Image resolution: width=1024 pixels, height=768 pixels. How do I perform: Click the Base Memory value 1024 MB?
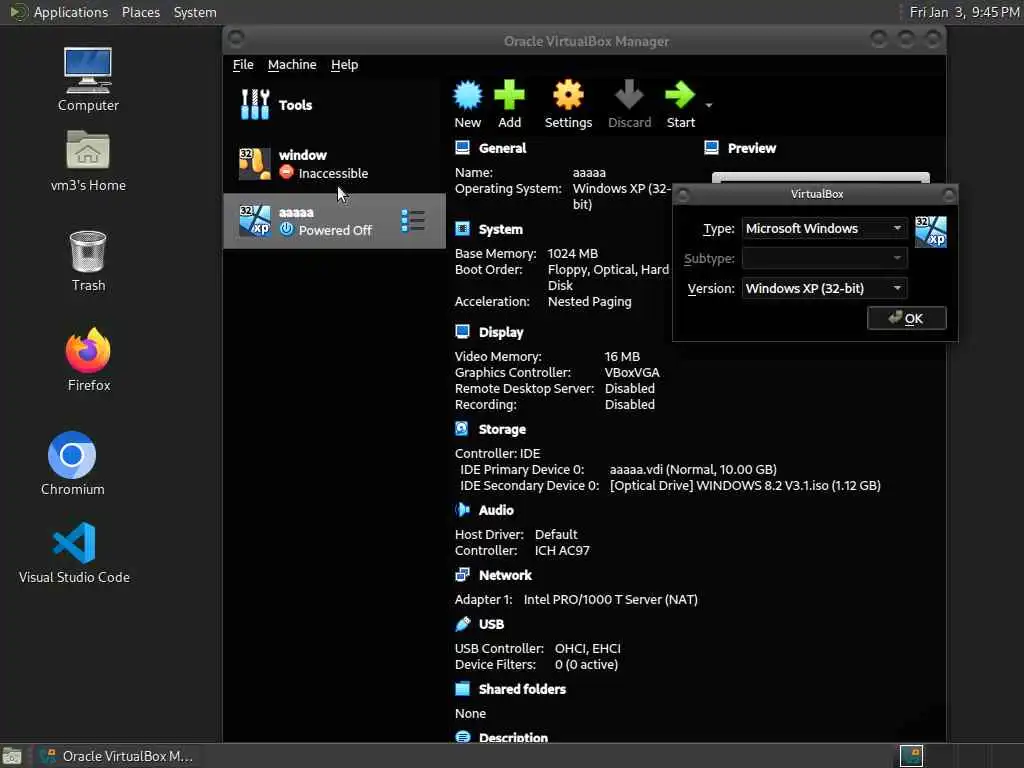pos(573,253)
